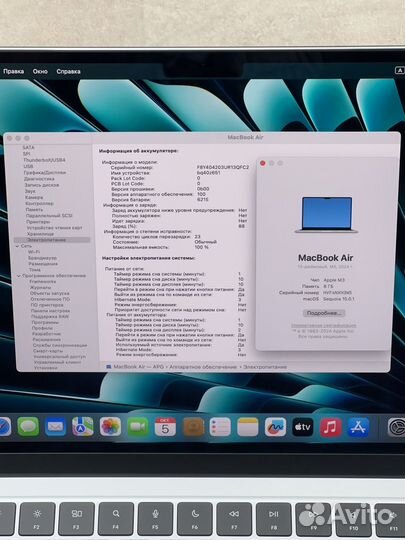Viewport: 405px width, 540px height.
Task: Launch FaceTime from the Dock
Action: (x=137, y=427)
